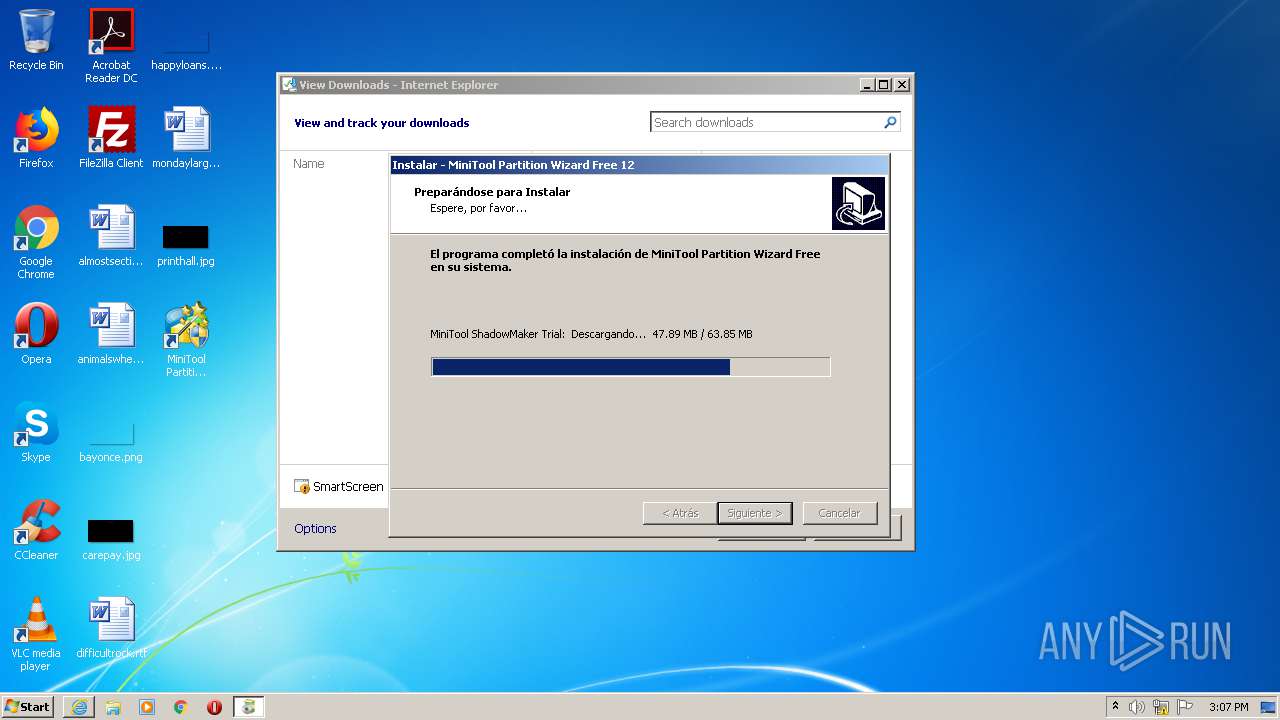Maximize the View Downloads window

coord(883,85)
